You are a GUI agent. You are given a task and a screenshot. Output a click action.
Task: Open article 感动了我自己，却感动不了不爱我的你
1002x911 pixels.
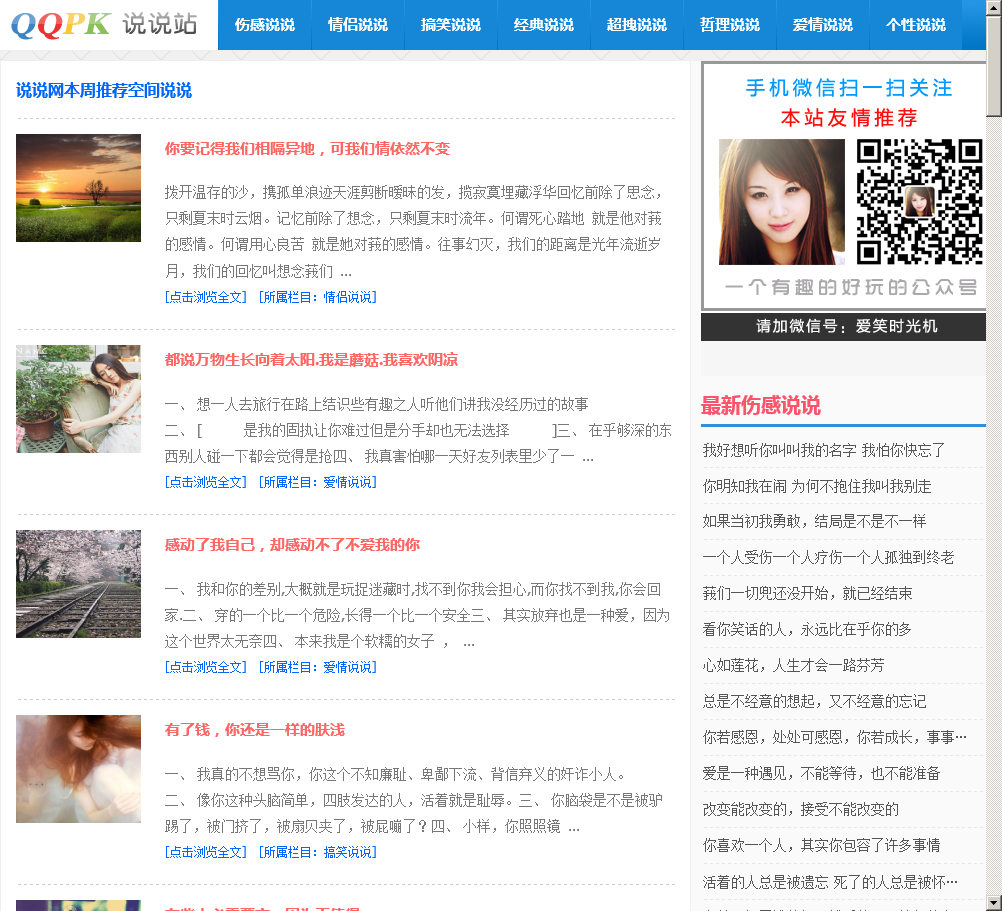click(292, 545)
